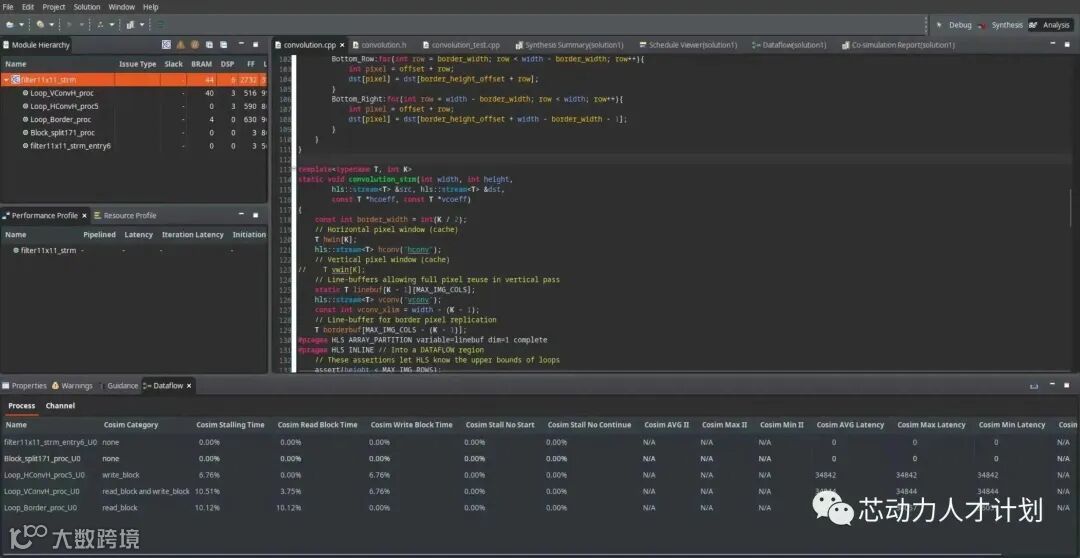Screen dimensions: 1080x558
Task: Switch to the Resource Profile tab
Action: point(125,216)
